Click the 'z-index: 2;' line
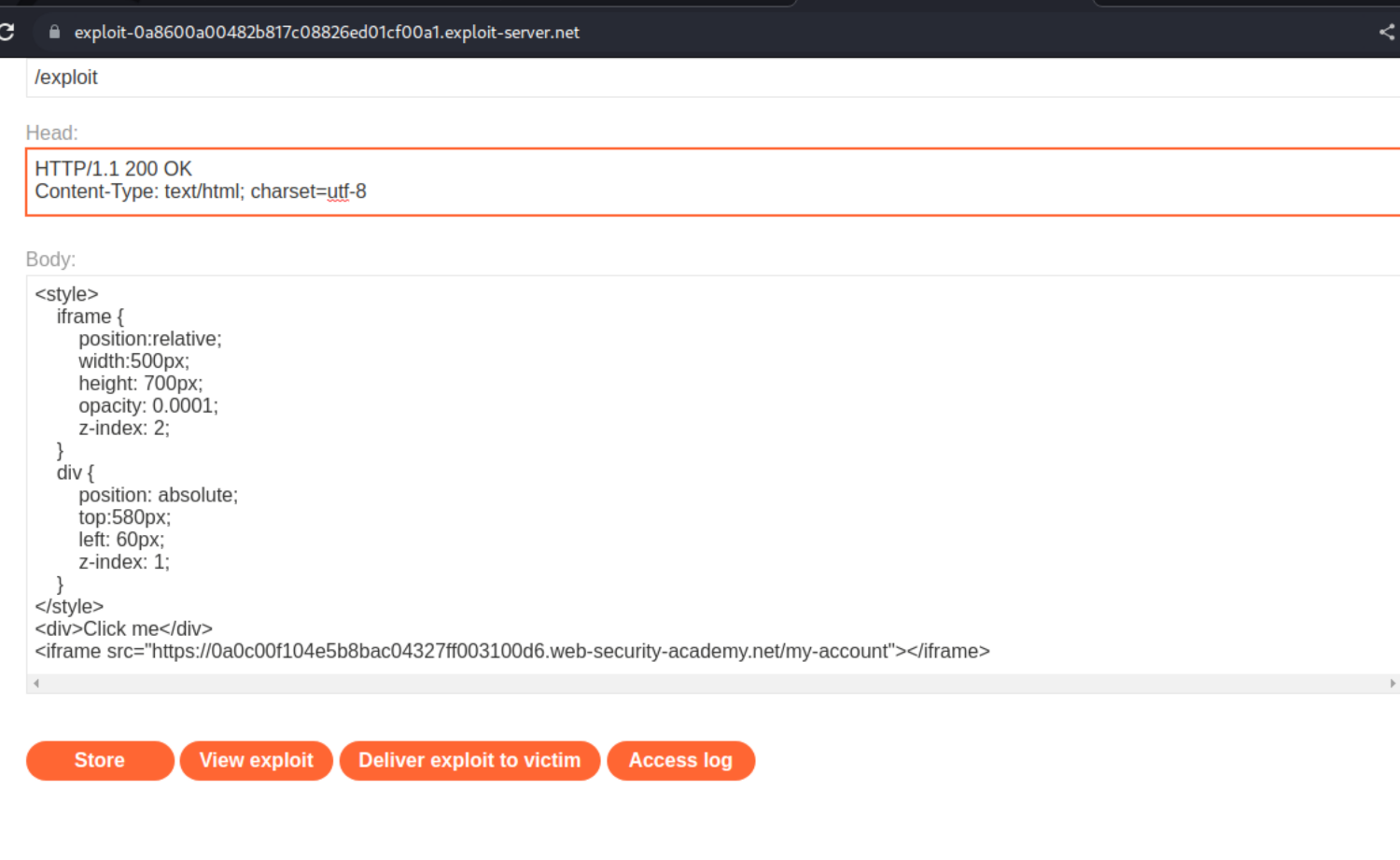Viewport: 1400px width, 860px height. click(x=124, y=429)
